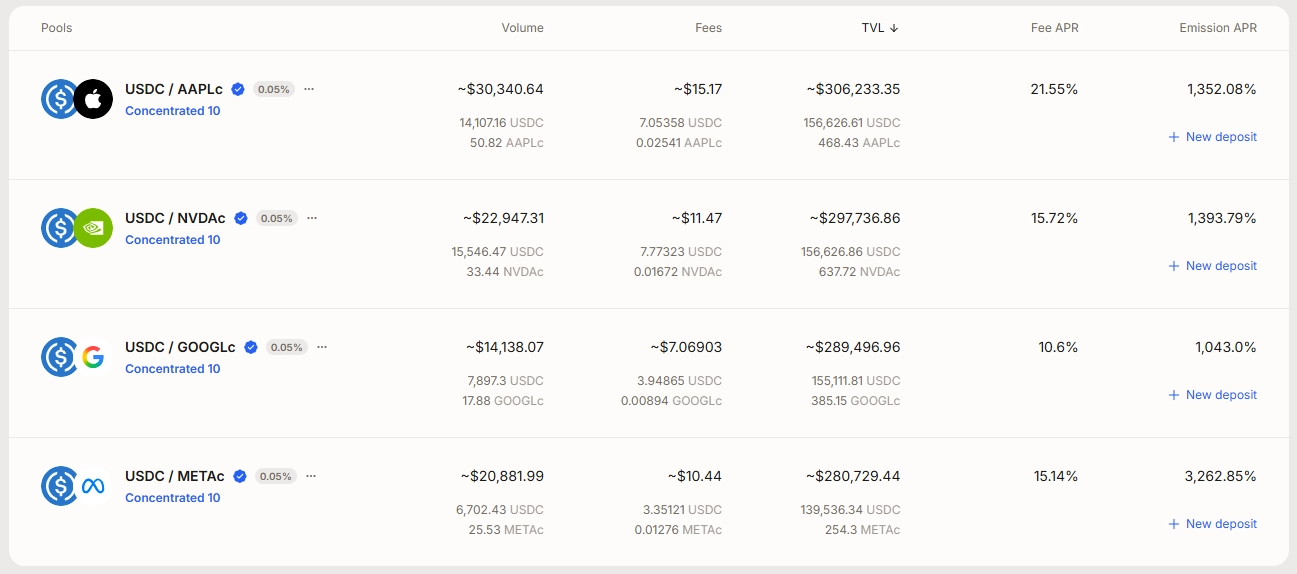Click 0.05% fee badge on GOOGLc pool

click(287, 347)
